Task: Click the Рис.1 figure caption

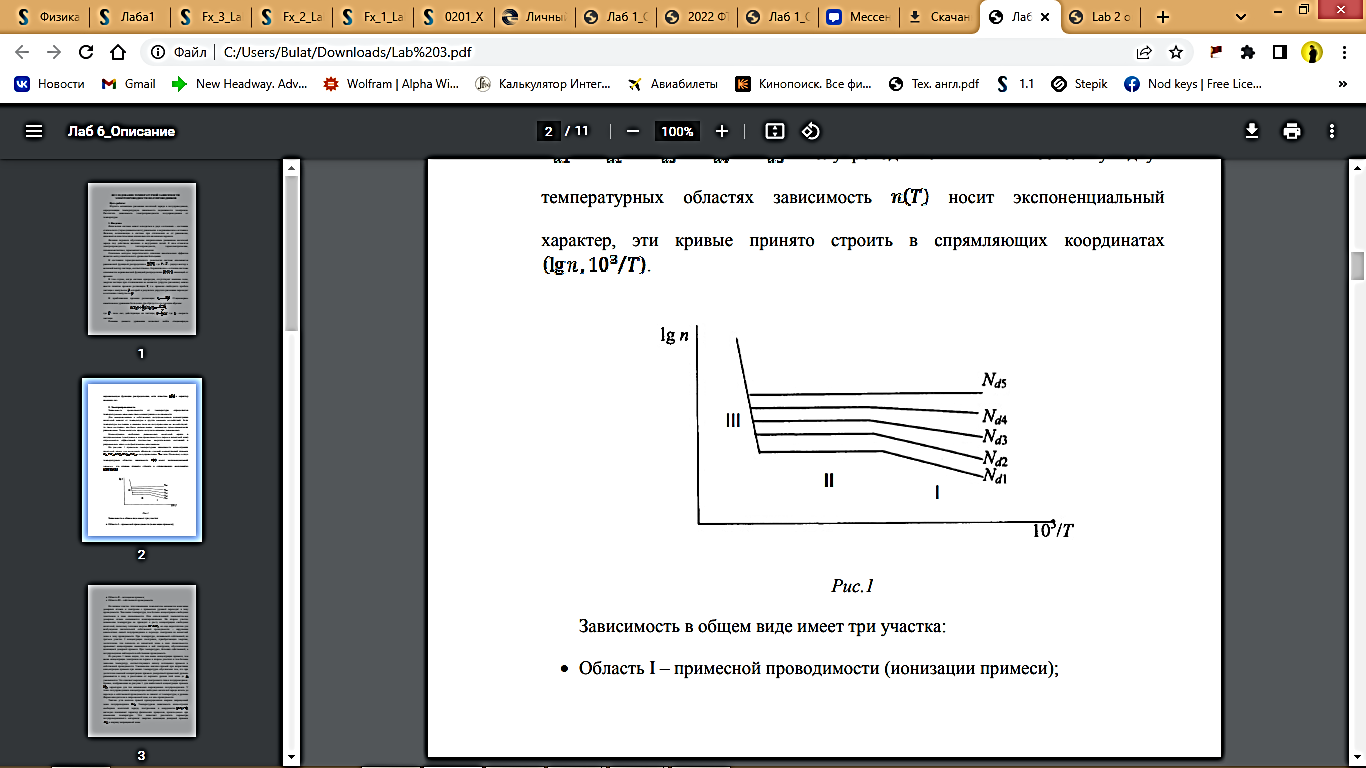Action: click(852, 586)
